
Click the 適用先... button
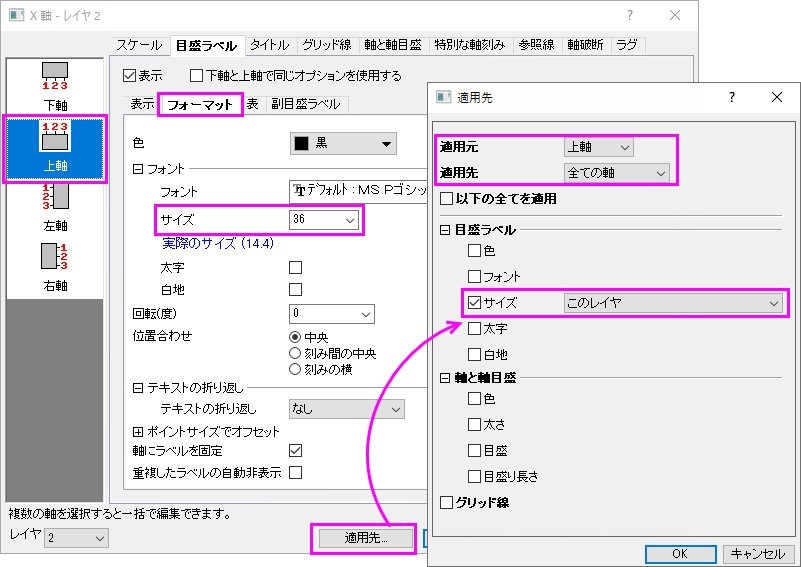(366, 538)
